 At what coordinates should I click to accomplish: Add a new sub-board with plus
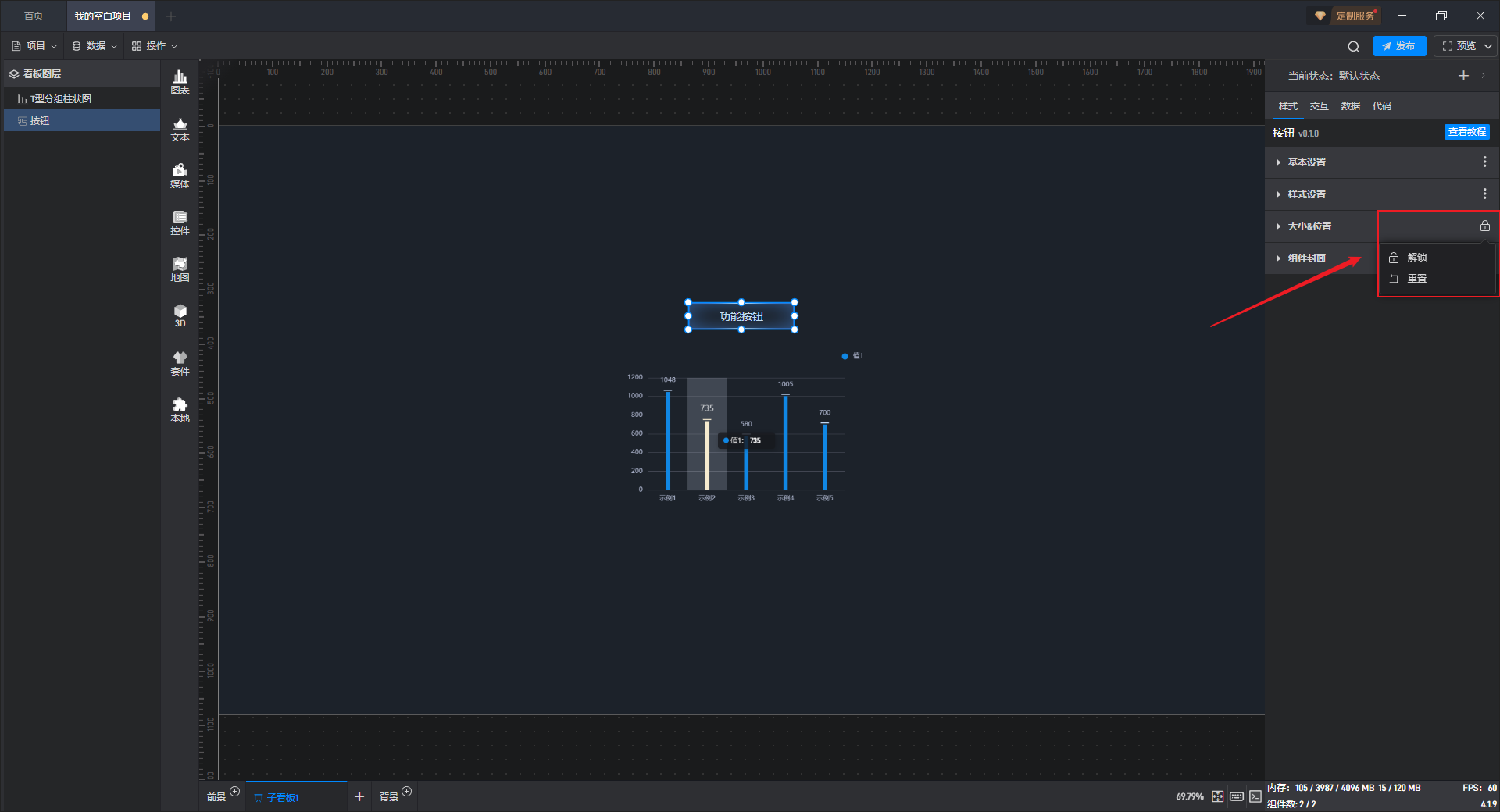click(x=359, y=796)
